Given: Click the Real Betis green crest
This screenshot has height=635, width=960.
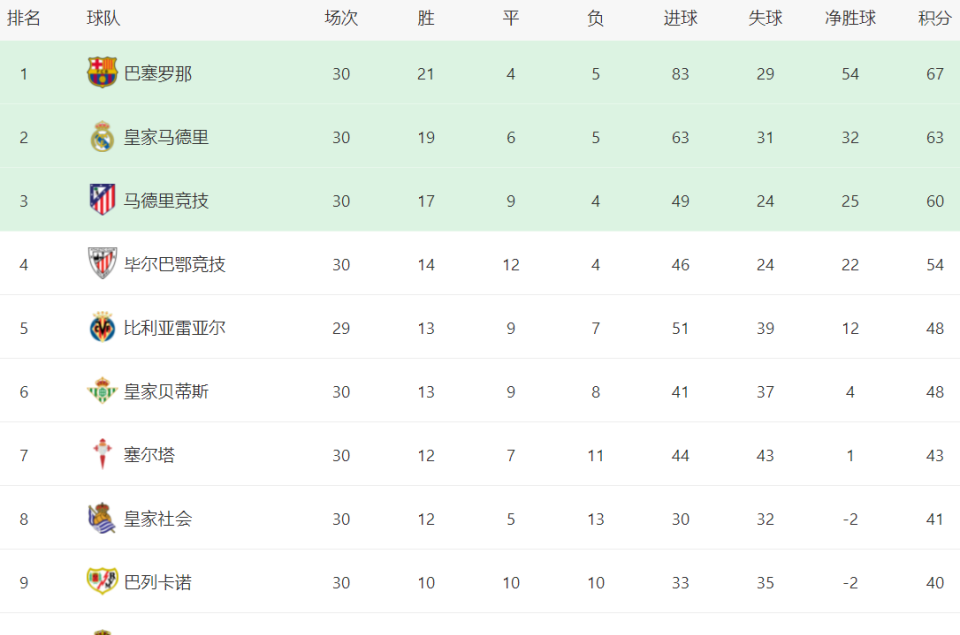Looking at the screenshot, I should click(x=102, y=391).
